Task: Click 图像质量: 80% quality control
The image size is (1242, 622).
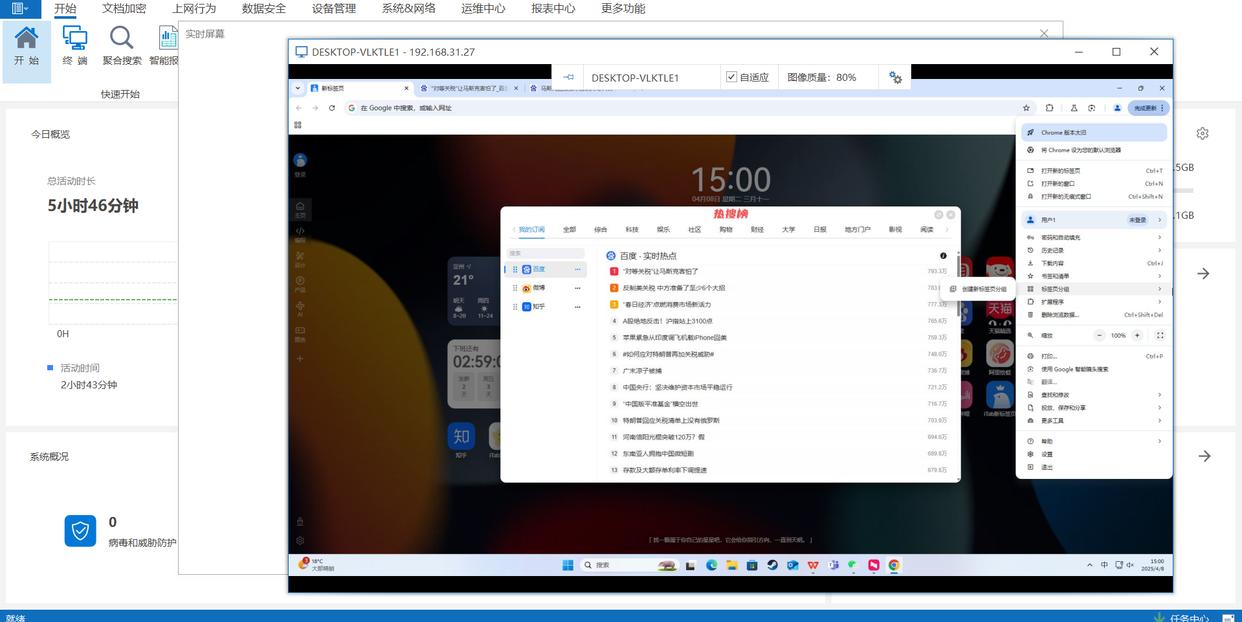Action: pos(821,77)
